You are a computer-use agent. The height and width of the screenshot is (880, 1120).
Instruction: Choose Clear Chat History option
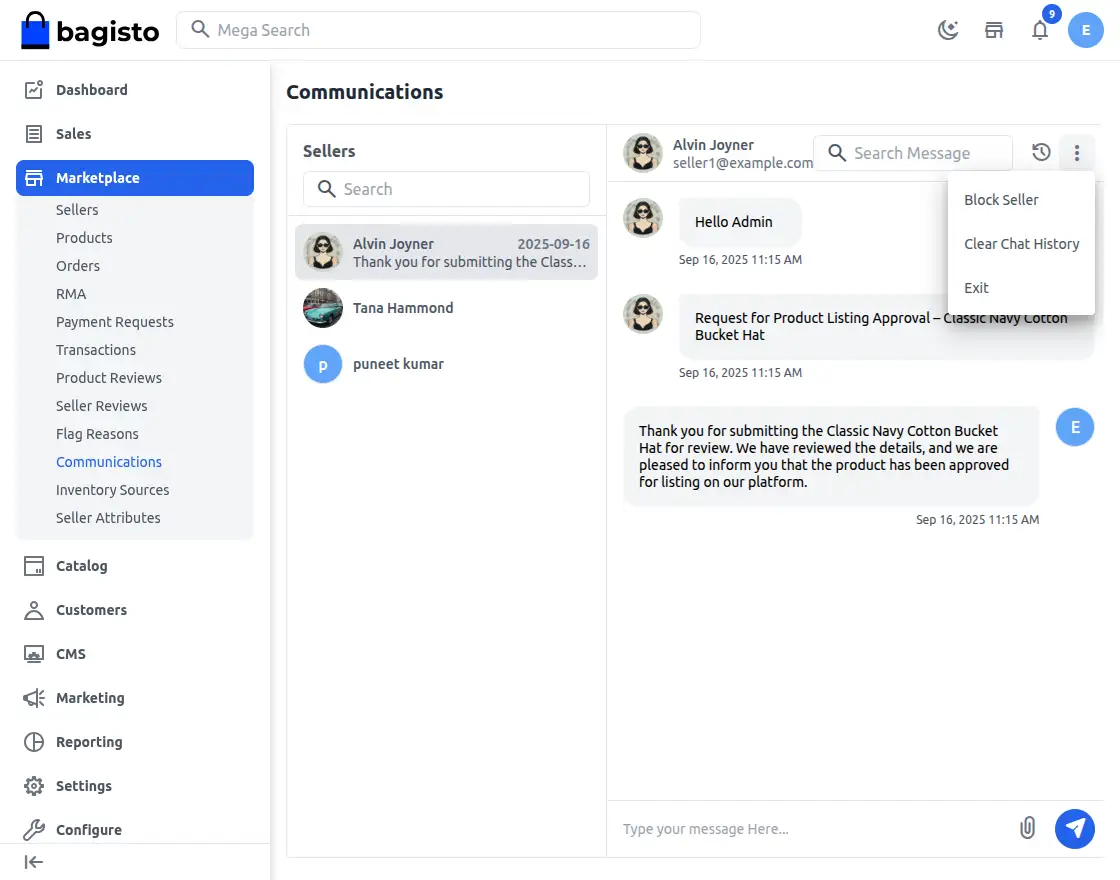[1021, 244]
